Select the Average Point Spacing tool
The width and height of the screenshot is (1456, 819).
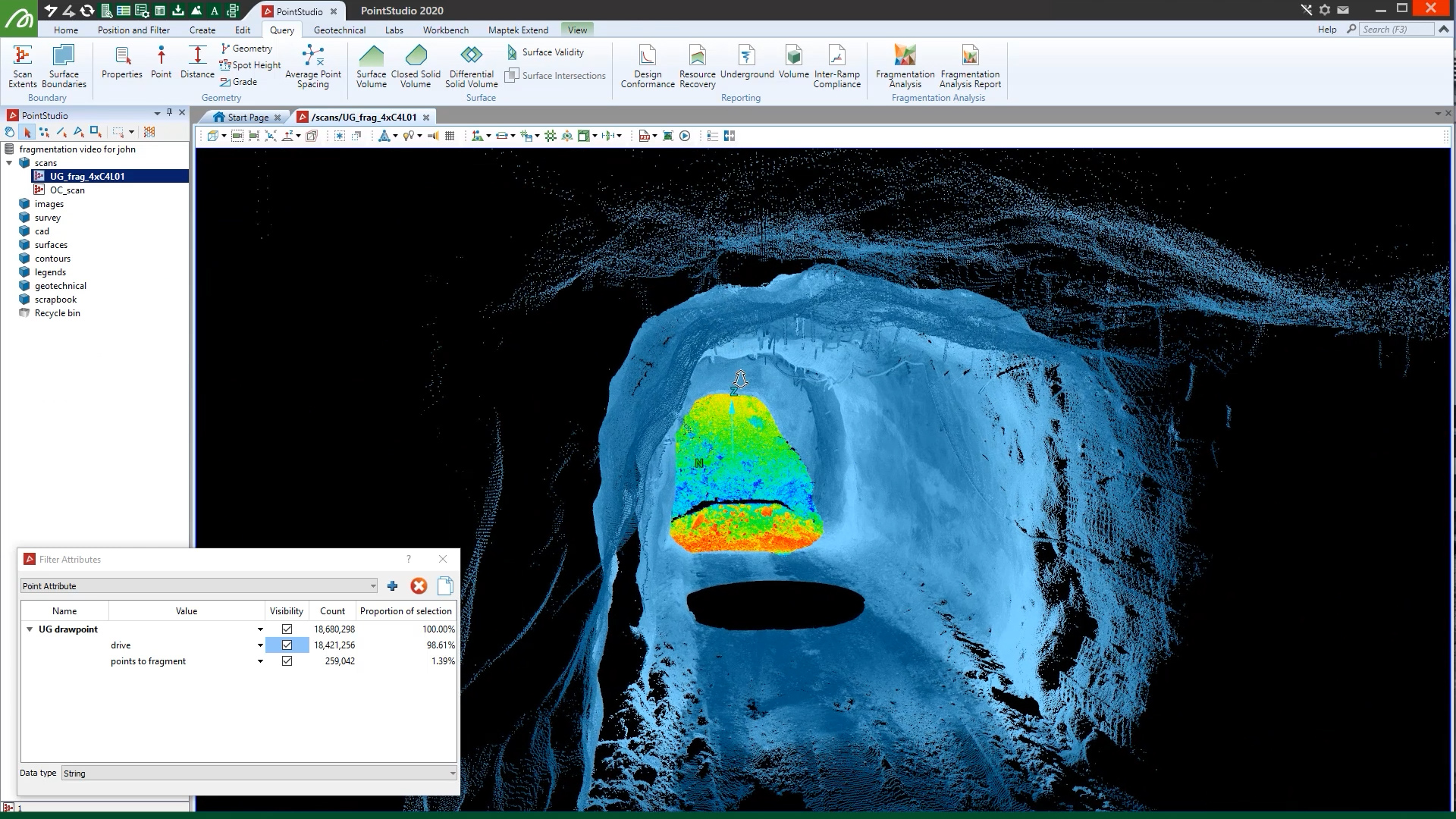[313, 65]
